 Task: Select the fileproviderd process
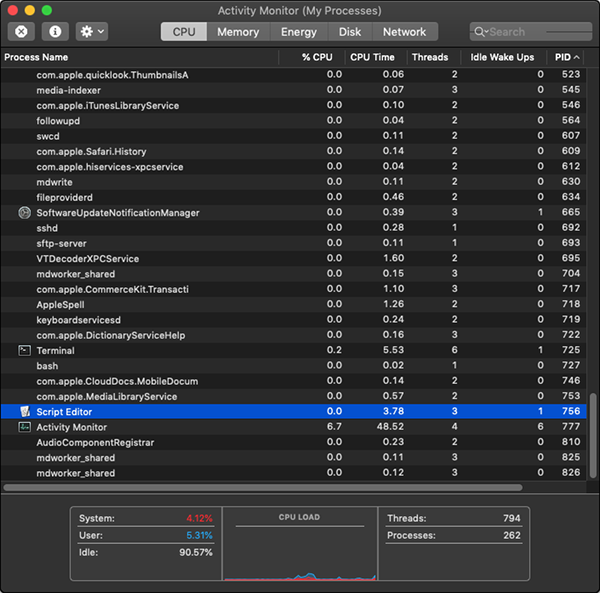293,197
